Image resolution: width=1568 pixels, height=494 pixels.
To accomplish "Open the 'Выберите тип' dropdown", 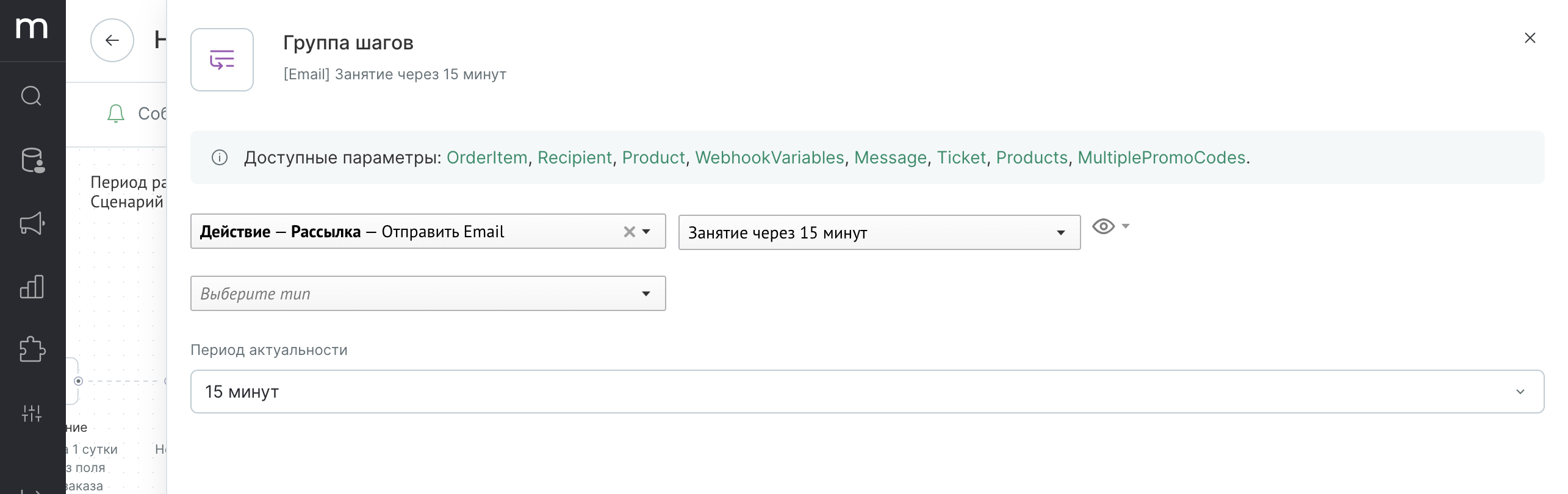I will coord(428,293).
